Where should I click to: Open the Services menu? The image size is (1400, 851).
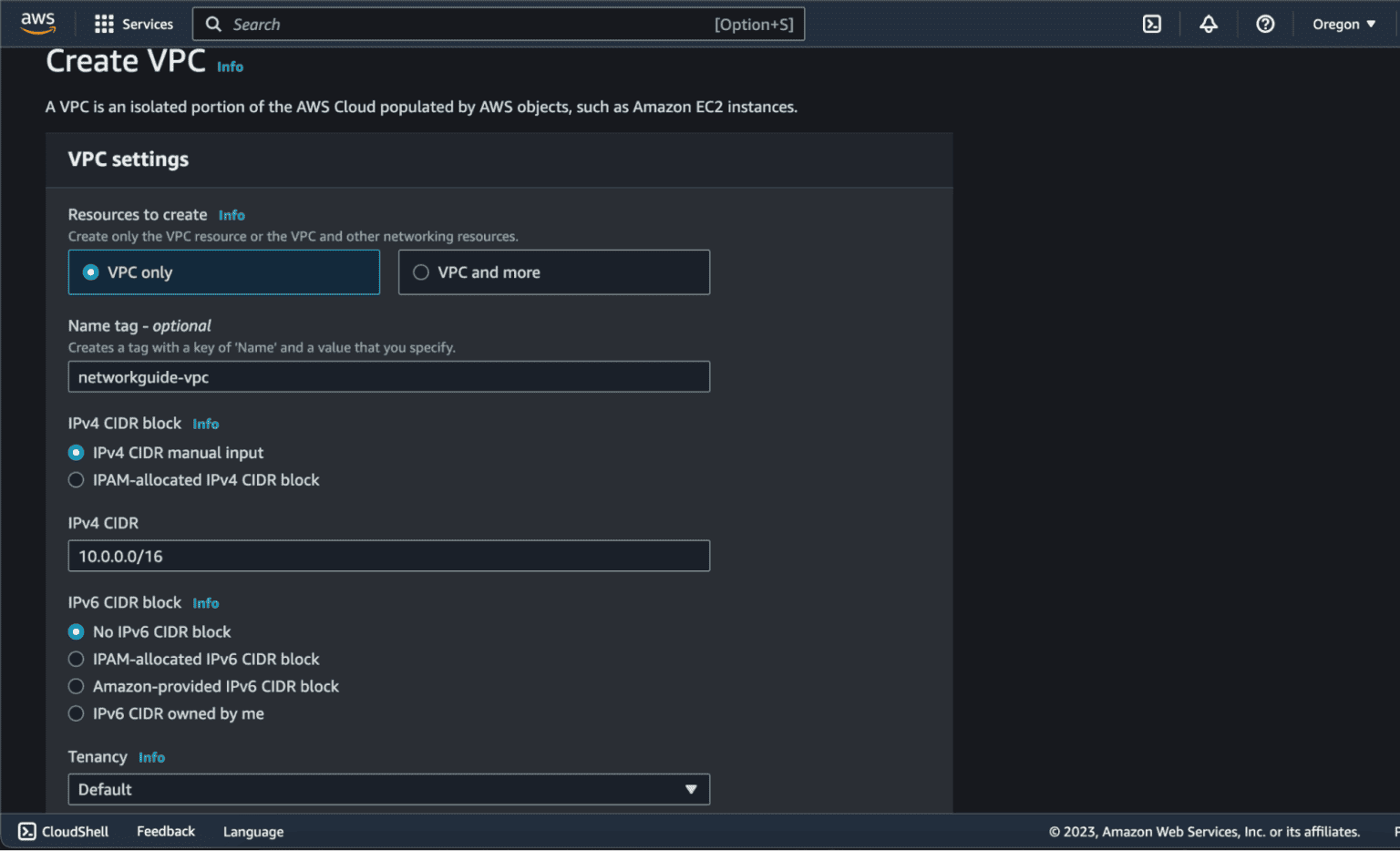click(147, 24)
